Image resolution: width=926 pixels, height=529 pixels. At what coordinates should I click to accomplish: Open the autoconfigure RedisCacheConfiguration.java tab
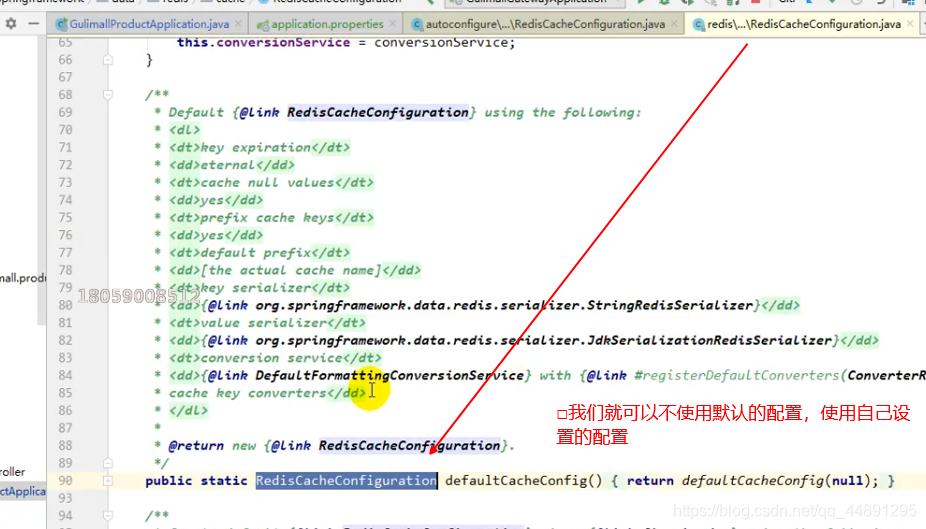pyautogui.click(x=544, y=24)
